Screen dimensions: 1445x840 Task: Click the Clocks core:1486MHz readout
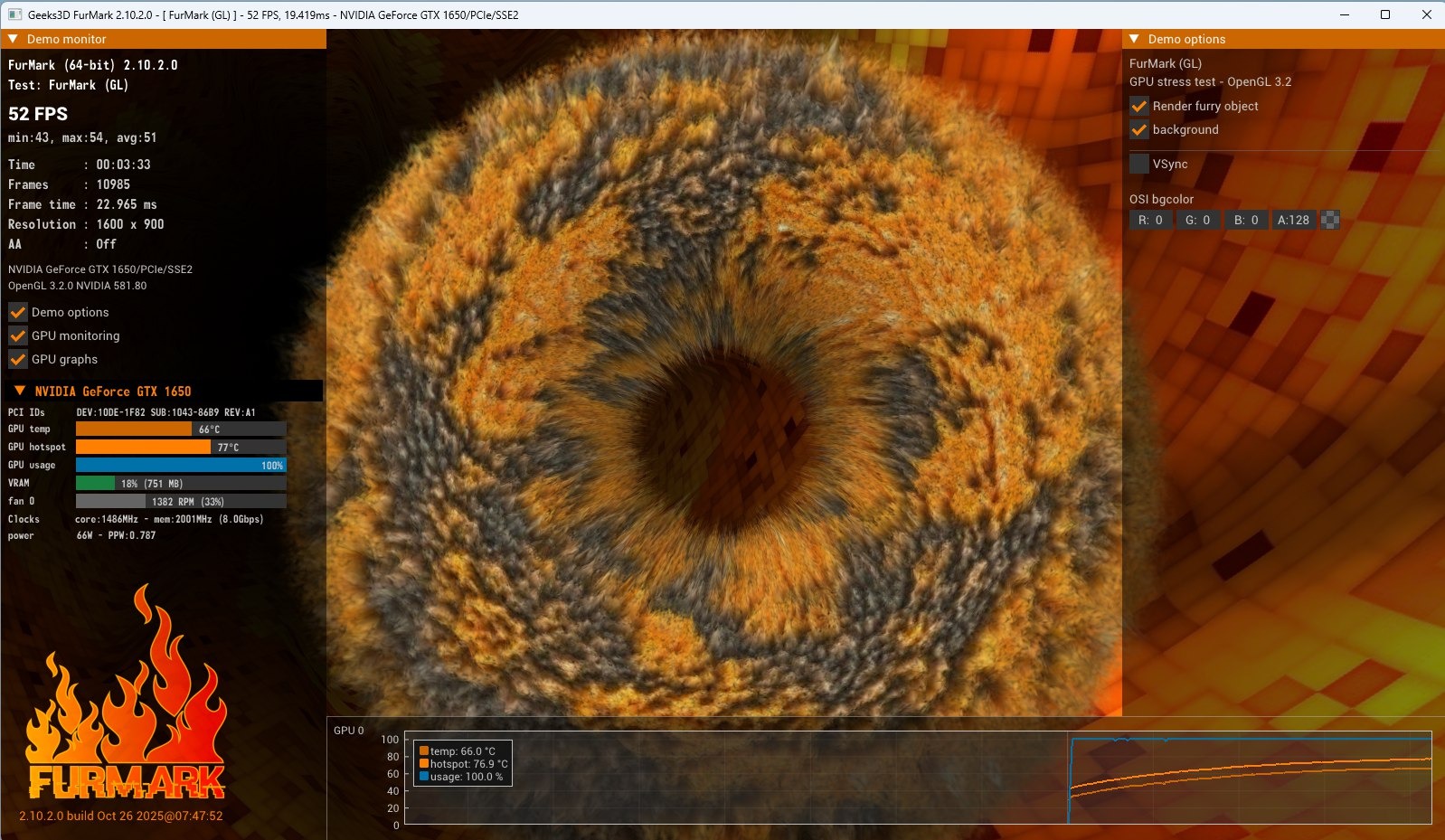pos(170,519)
